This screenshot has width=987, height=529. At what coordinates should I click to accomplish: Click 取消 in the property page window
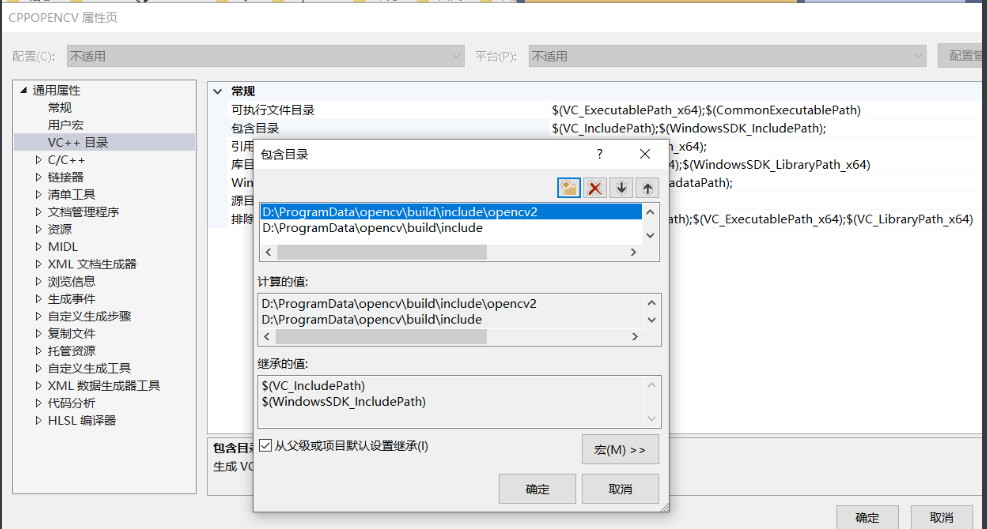tap(942, 517)
